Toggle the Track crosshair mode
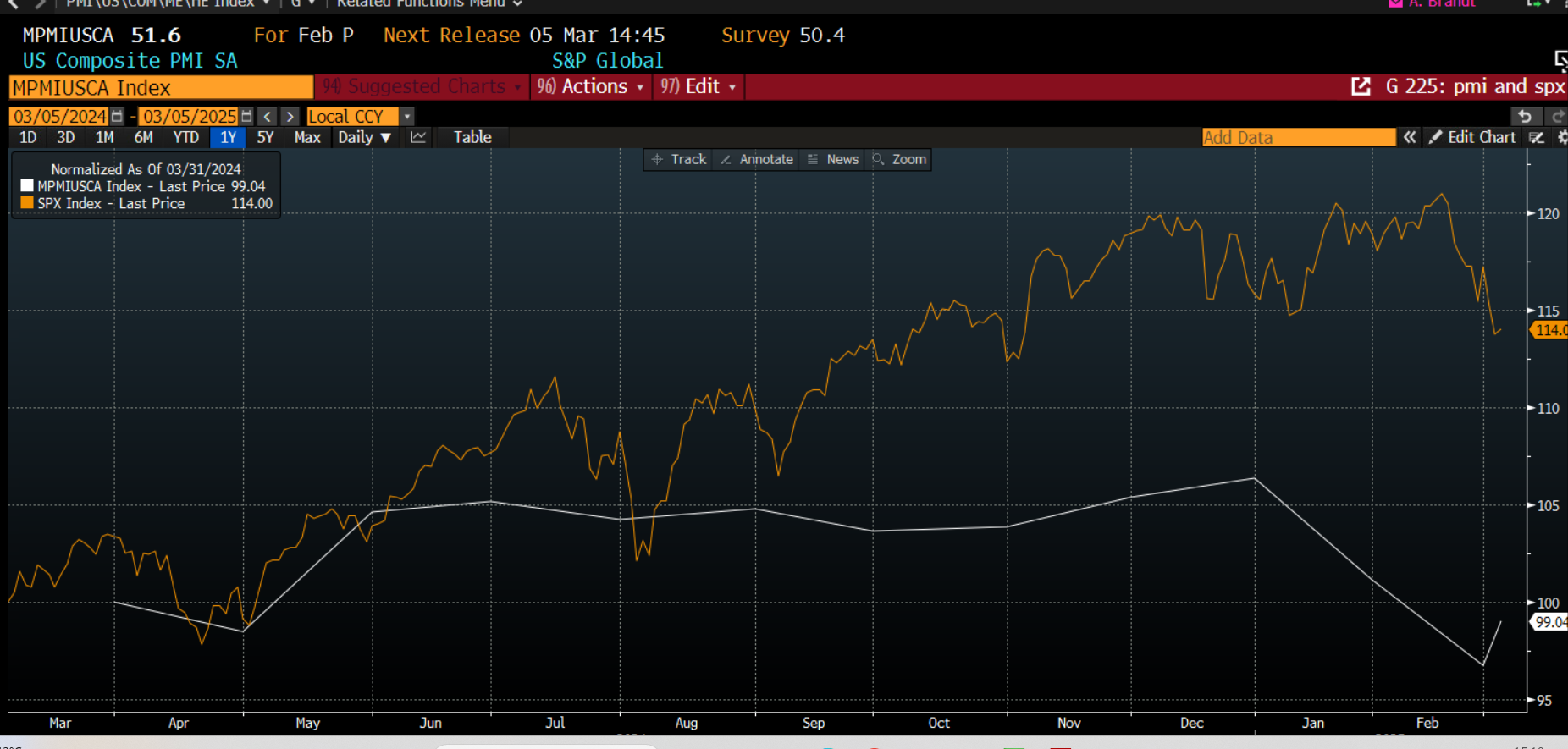The image size is (1568, 749). [x=679, y=159]
